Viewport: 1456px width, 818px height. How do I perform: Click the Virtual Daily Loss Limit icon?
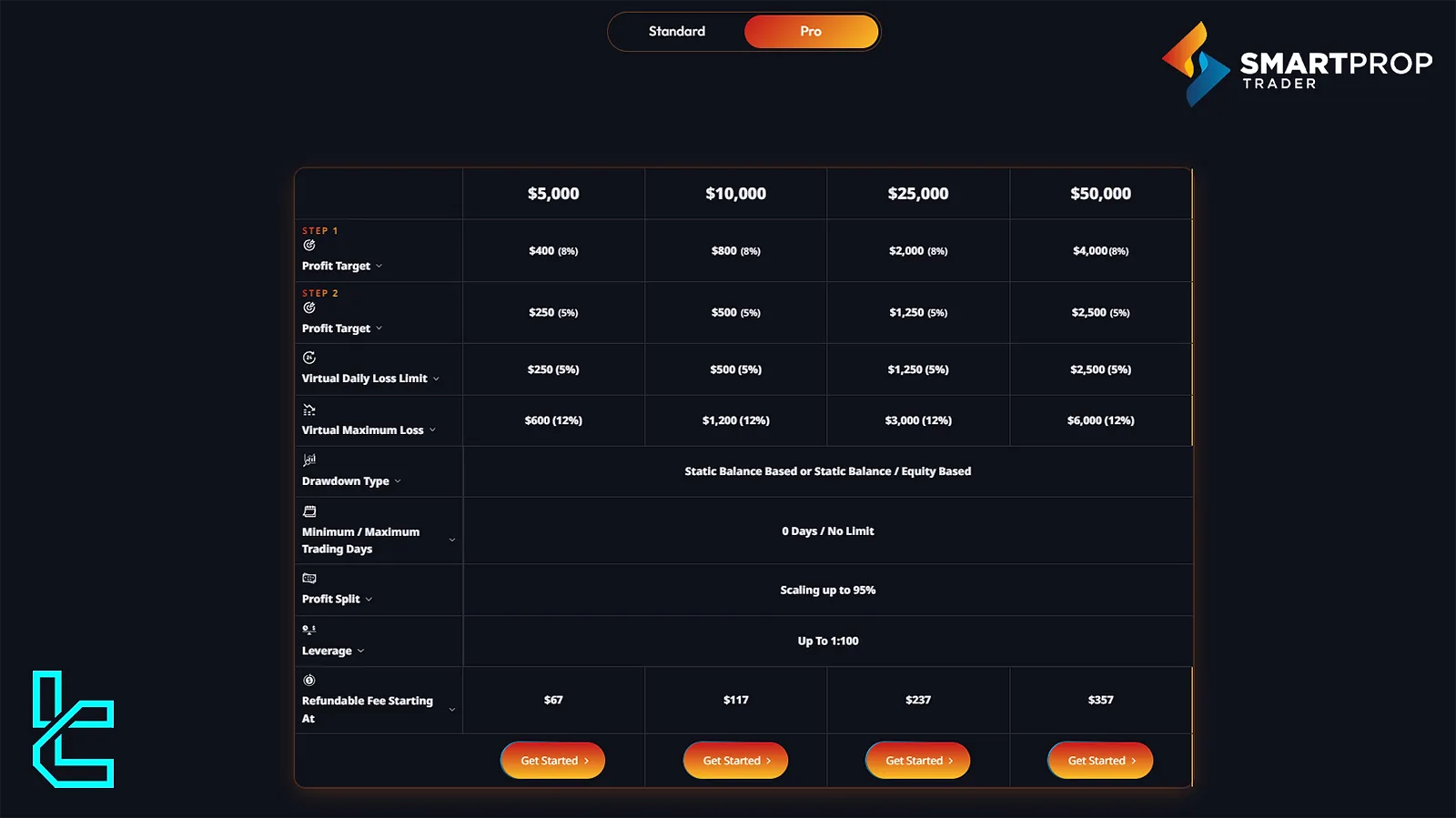point(309,358)
